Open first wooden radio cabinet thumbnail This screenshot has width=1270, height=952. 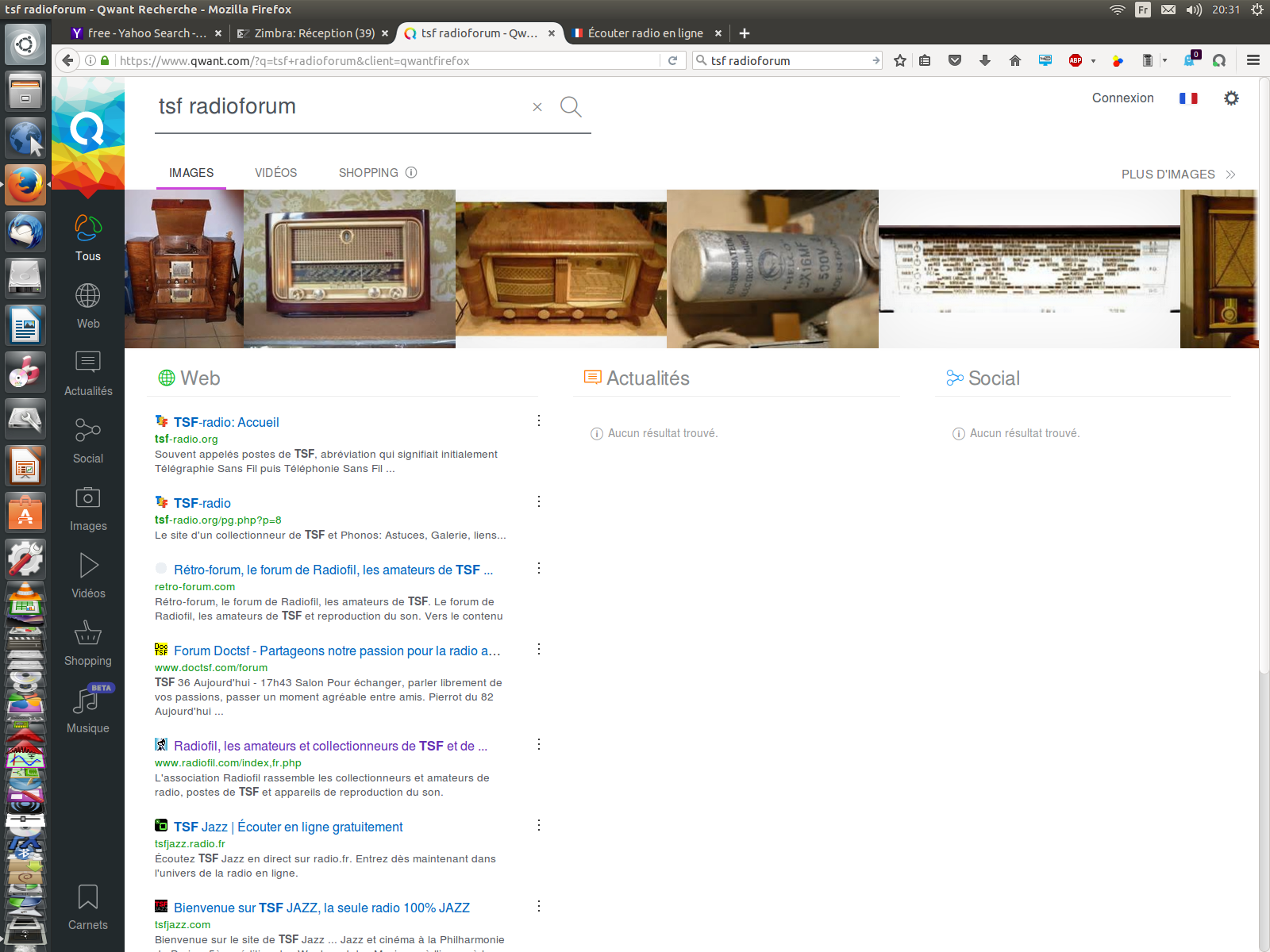184,269
